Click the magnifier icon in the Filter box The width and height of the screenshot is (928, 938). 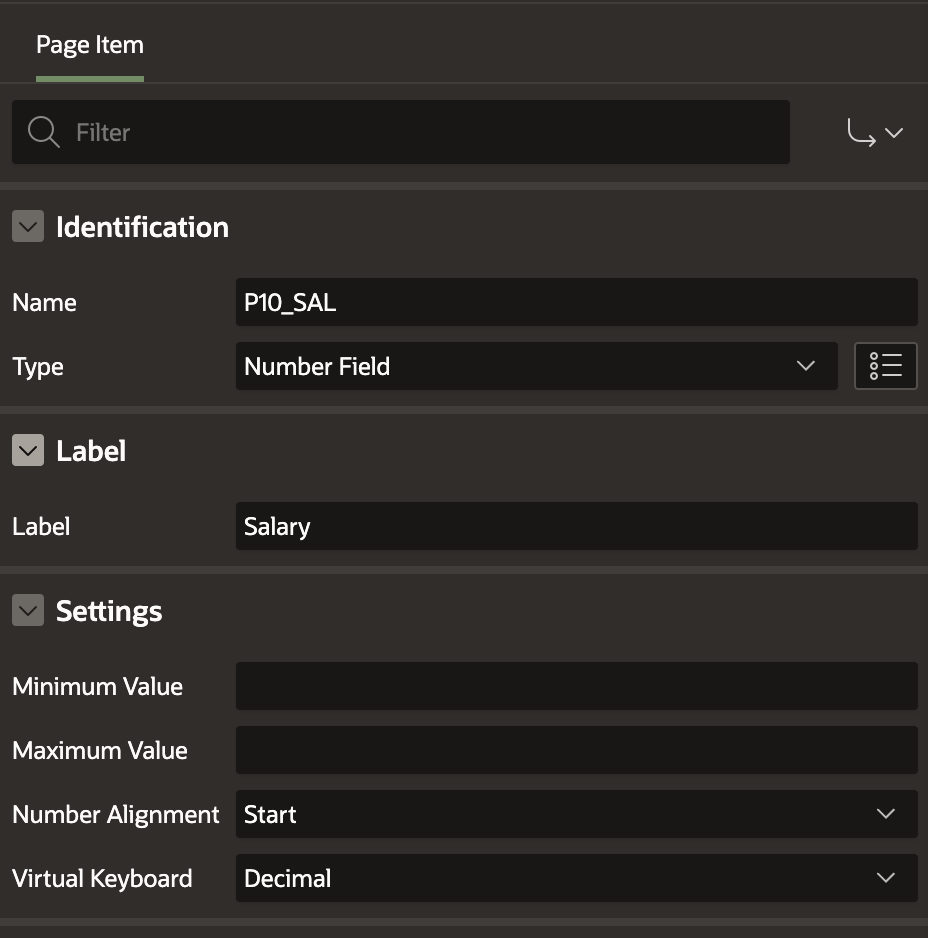tap(43, 132)
